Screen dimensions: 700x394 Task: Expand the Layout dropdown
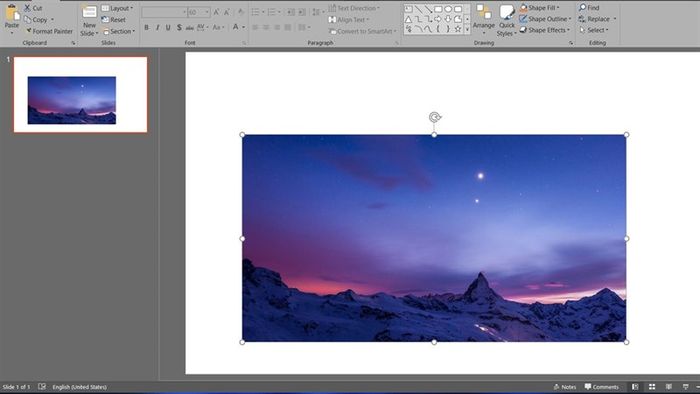point(117,8)
